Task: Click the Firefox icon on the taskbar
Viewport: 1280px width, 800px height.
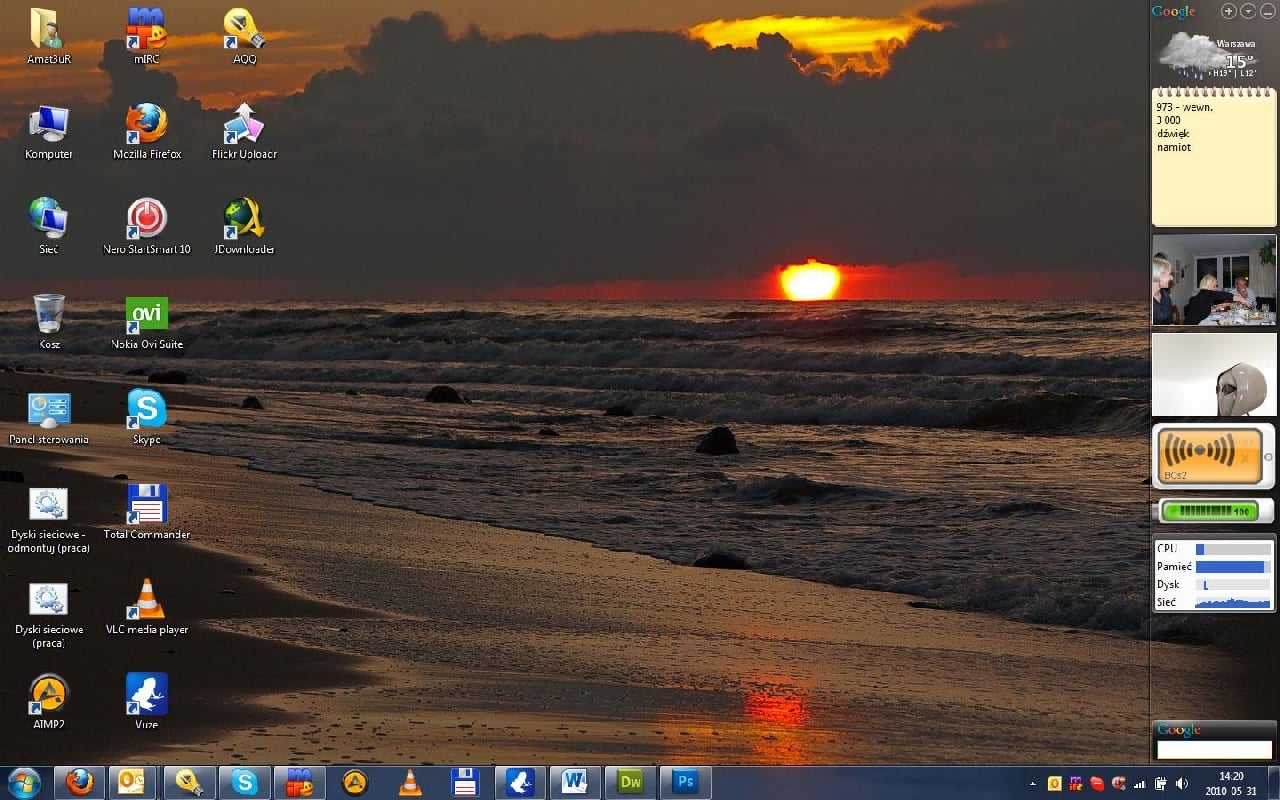Action: [x=79, y=782]
